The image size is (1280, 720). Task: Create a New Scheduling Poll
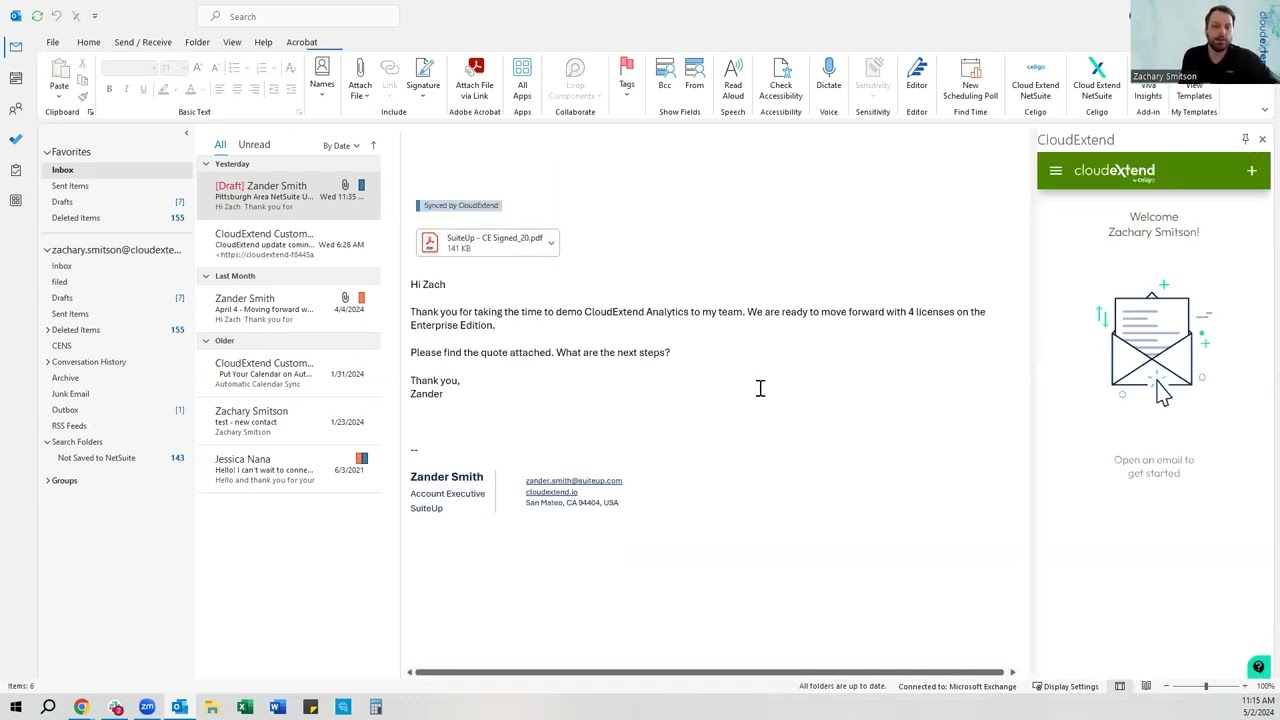(970, 79)
